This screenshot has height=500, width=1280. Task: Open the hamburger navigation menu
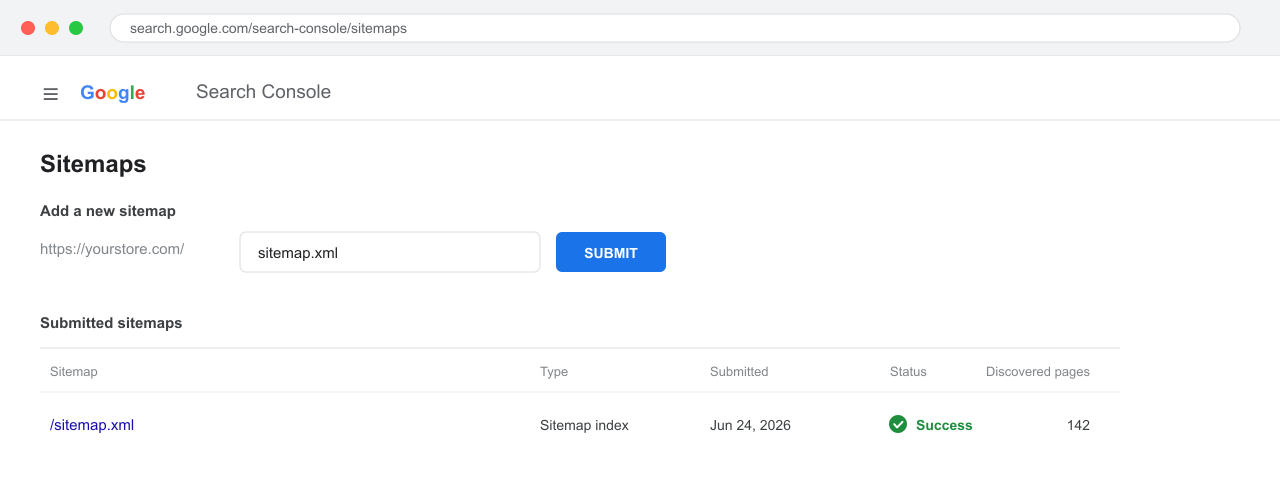tap(50, 94)
